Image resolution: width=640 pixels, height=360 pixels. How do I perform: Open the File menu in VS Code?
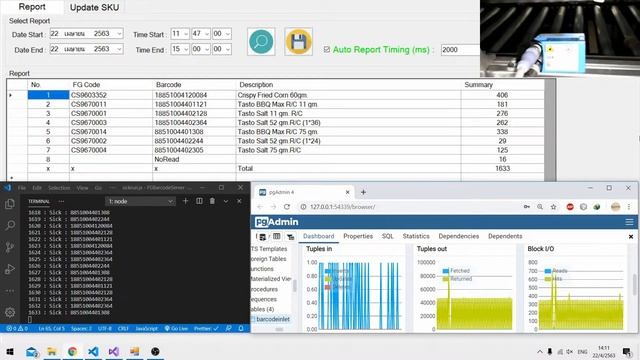click(x=22, y=188)
